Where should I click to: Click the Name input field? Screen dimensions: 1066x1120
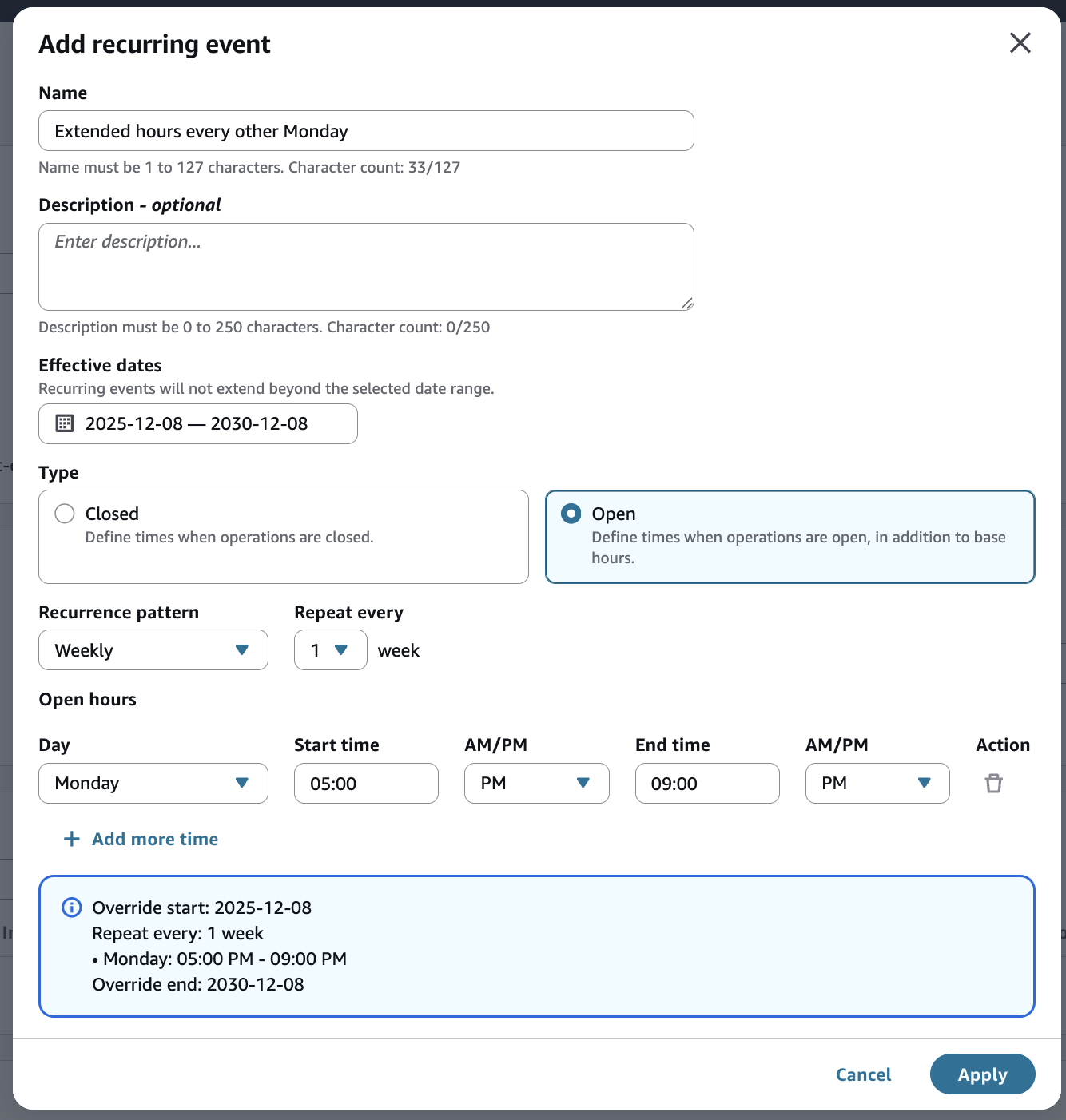(x=366, y=130)
